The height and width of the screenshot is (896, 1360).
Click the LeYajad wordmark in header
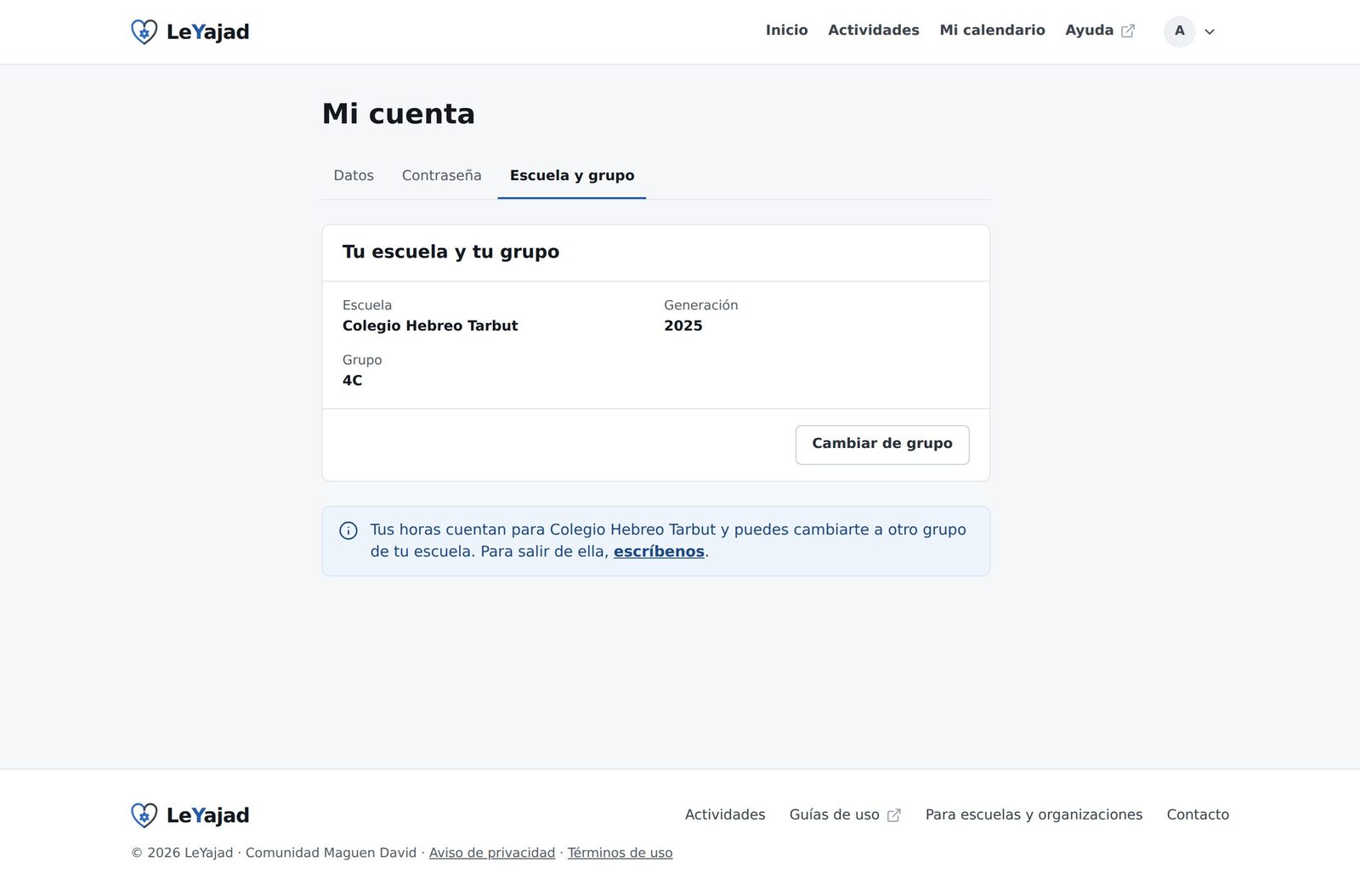pos(208,32)
